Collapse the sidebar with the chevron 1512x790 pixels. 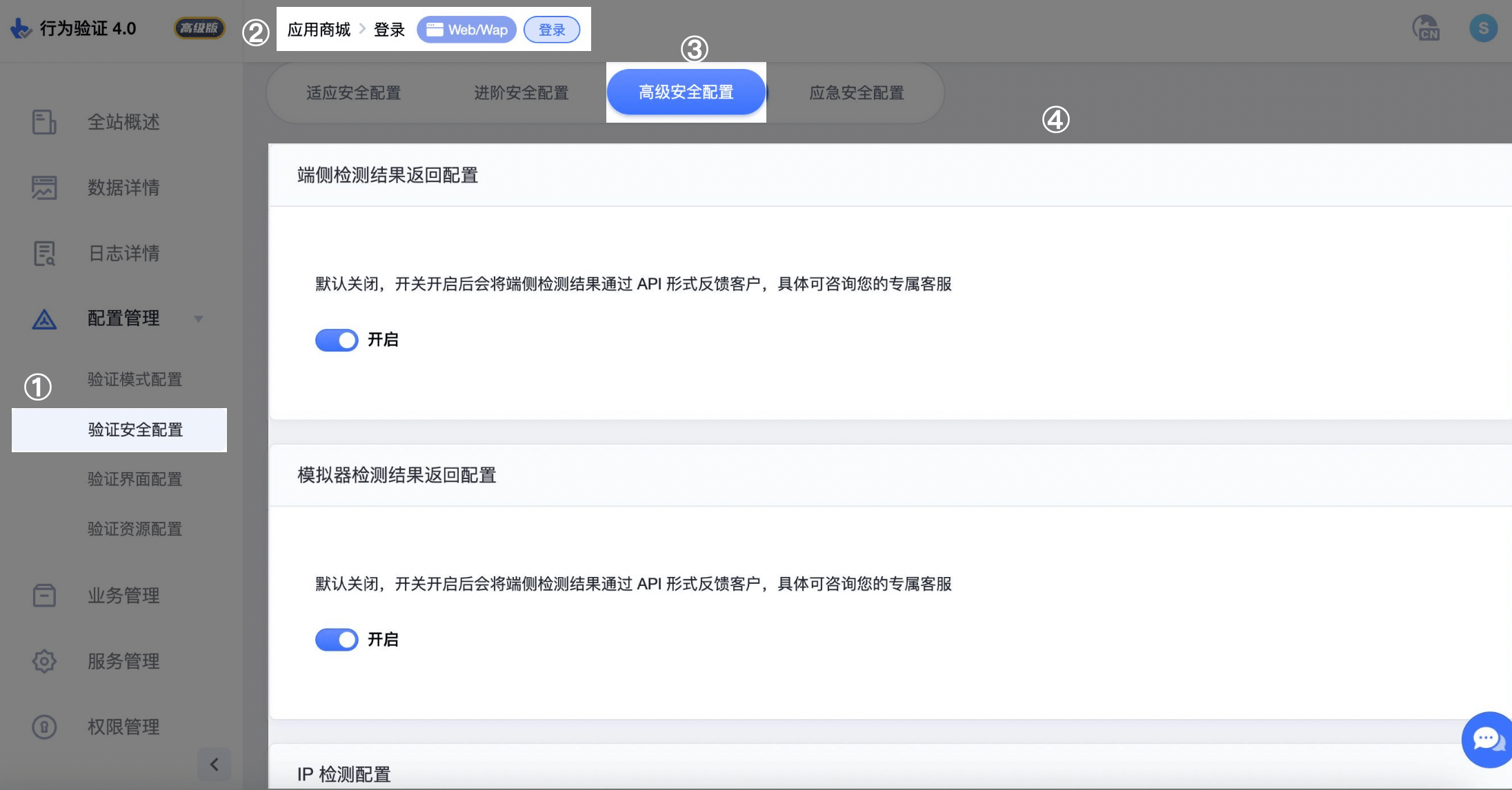tap(214, 764)
